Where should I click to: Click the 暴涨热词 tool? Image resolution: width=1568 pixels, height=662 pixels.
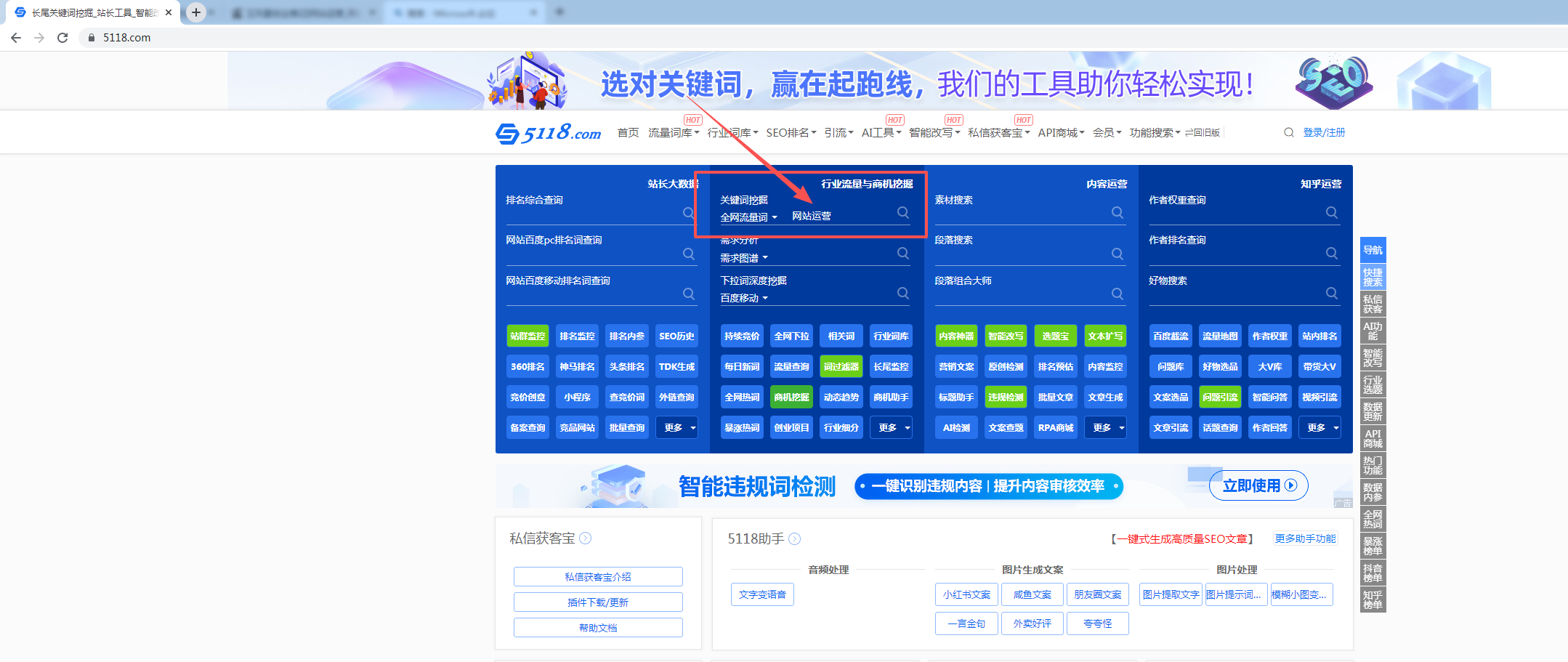coord(741,427)
